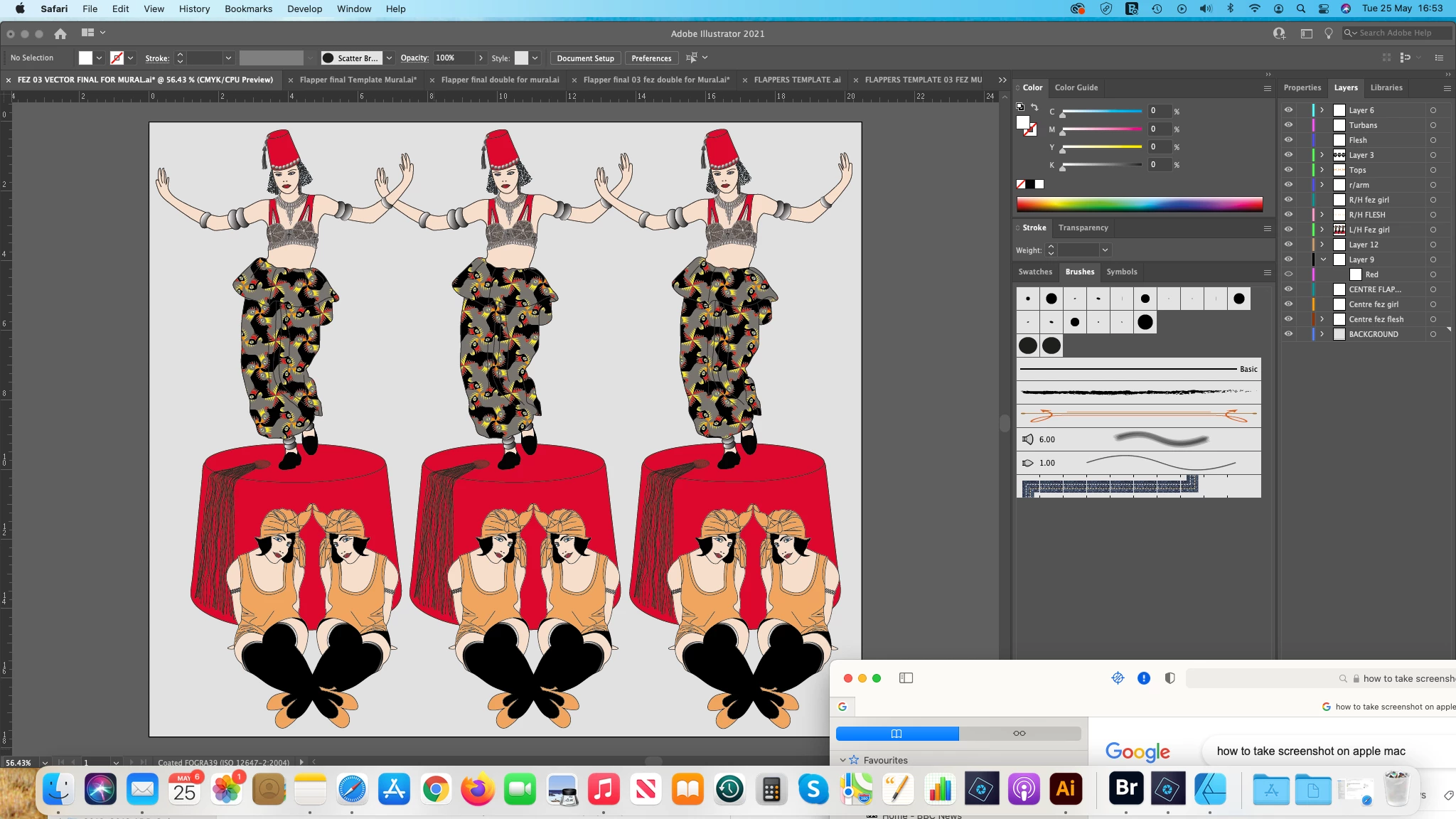Image resolution: width=1456 pixels, height=819 pixels.
Task: Switch to the Swatches tab
Action: point(1034,272)
